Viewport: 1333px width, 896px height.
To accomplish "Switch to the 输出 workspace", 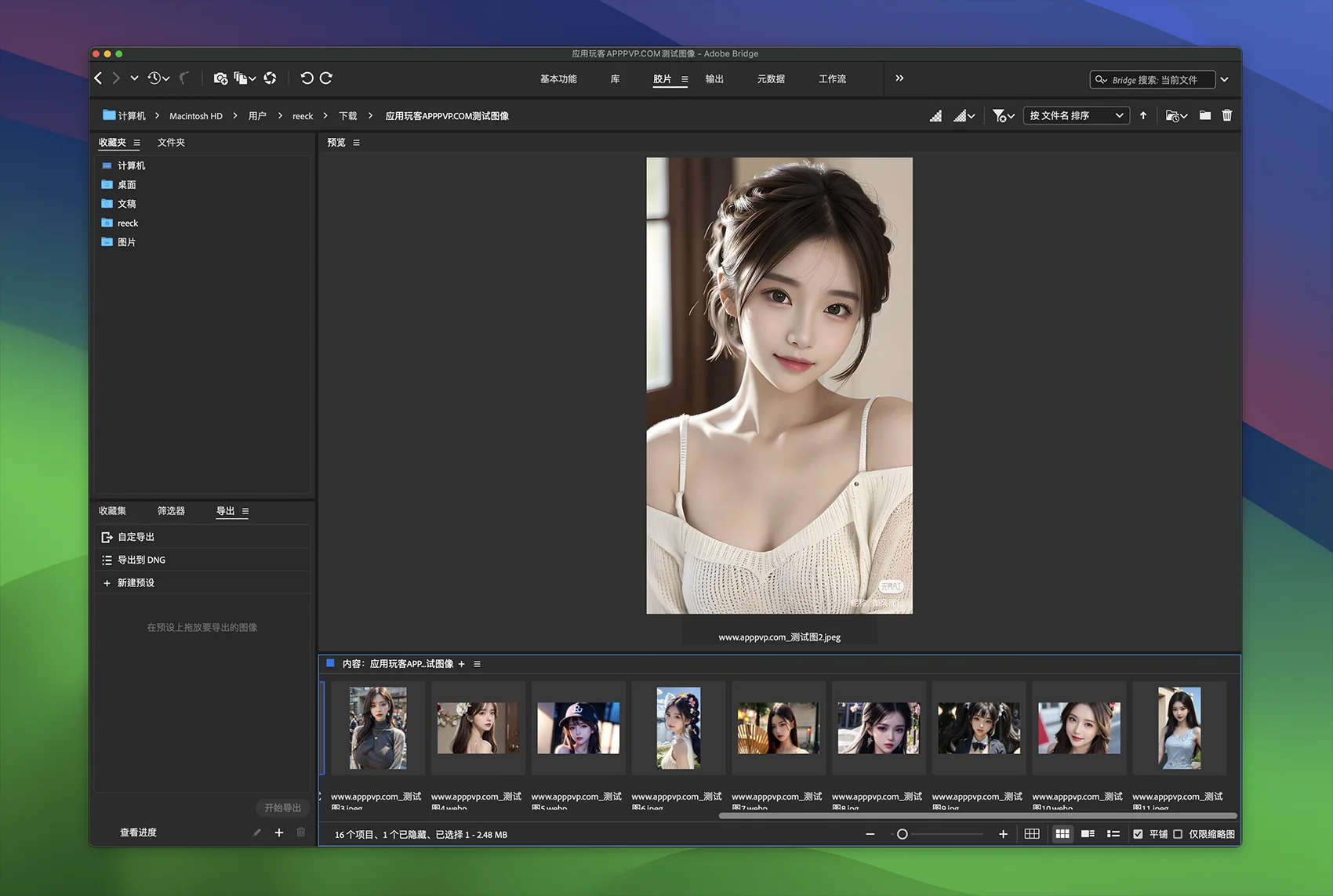I will click(x=714, y=79).
